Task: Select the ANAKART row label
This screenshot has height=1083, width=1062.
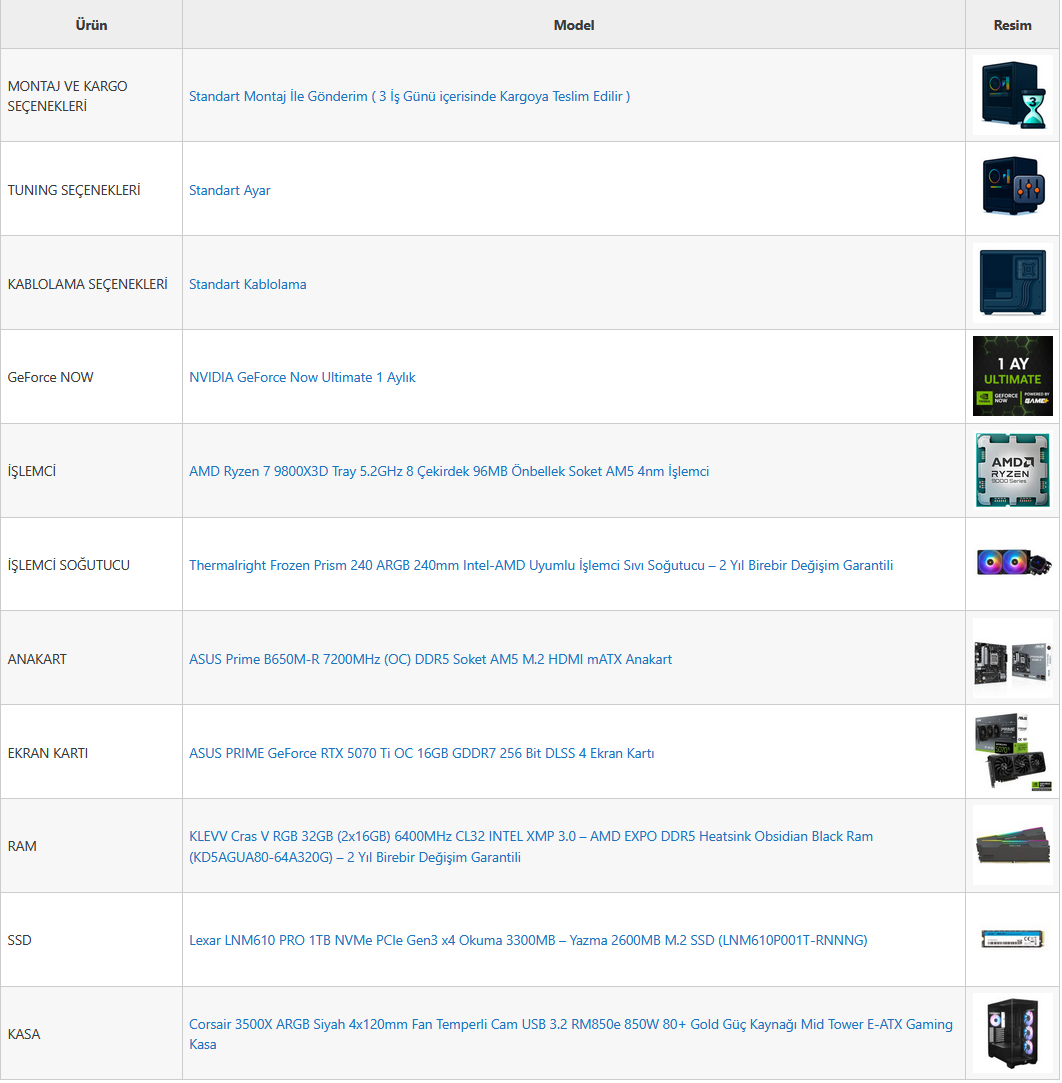Action: click(37, 659)
